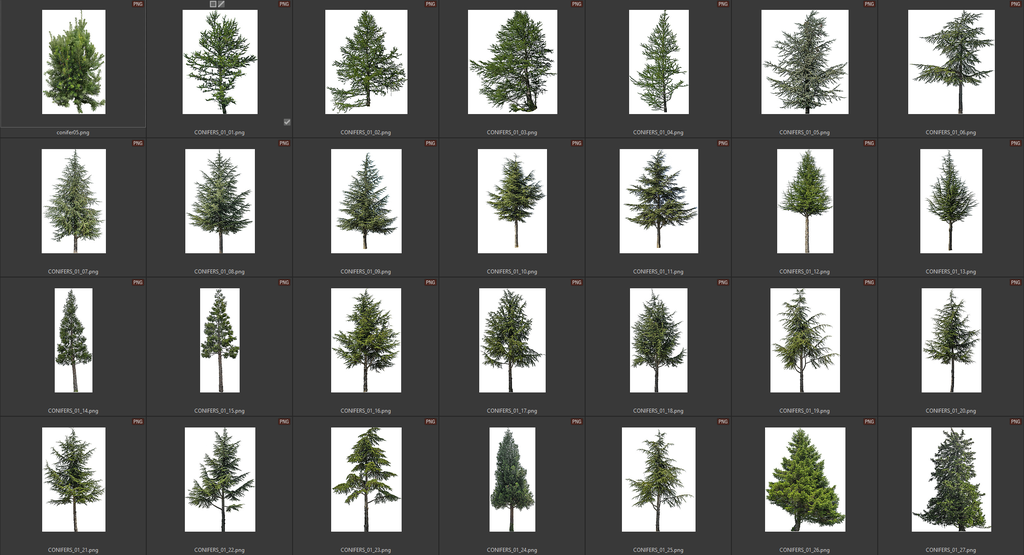Click the square icon above CONIFERS_01_01 thumbnail
Screen dimensions: 1024x555
coord(213,4)
